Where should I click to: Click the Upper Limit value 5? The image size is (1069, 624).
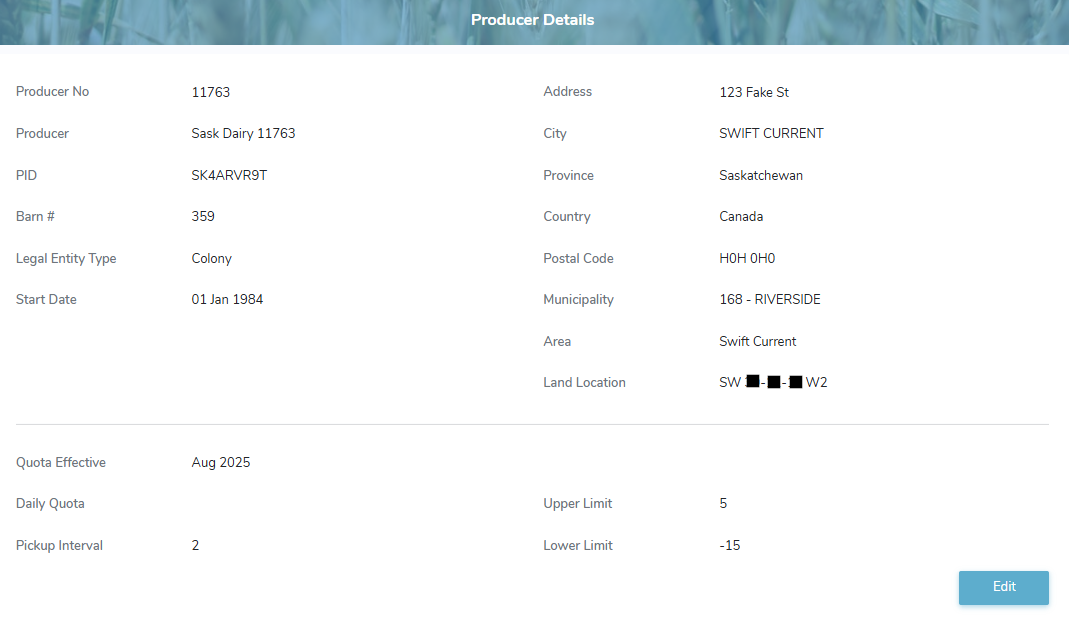point(723,503)
